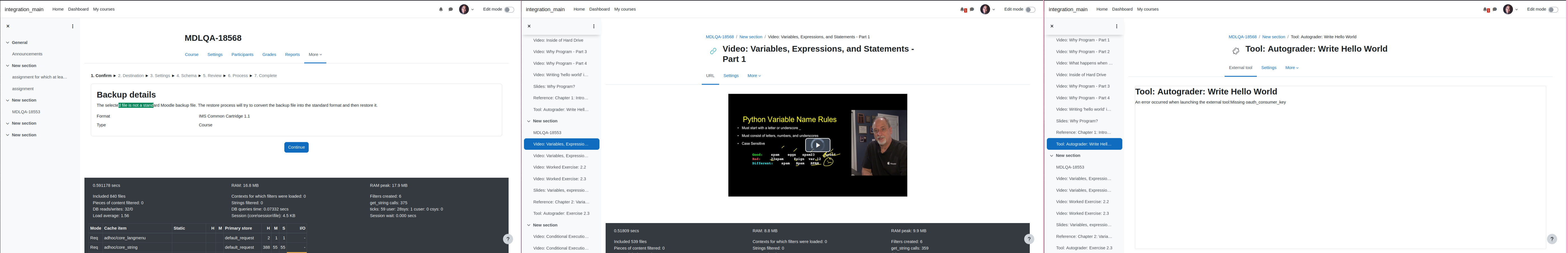Open 'assignment for which at lea…' in left course index
Viewport: 1568px width, 253px height.
point(40,78)
